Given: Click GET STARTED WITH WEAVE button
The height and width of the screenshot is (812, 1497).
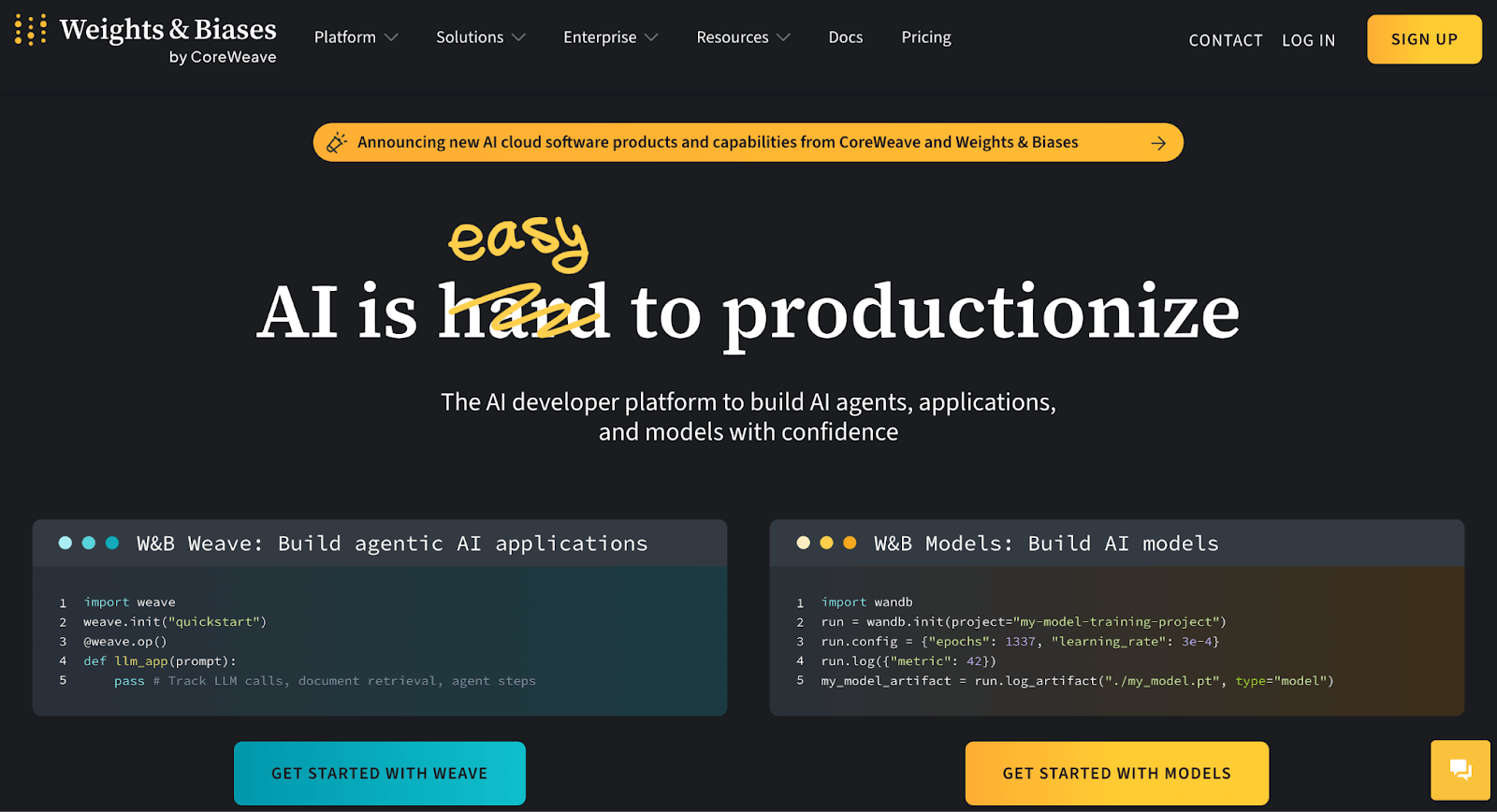Looking at the screenshot, I should click(379, 773).
